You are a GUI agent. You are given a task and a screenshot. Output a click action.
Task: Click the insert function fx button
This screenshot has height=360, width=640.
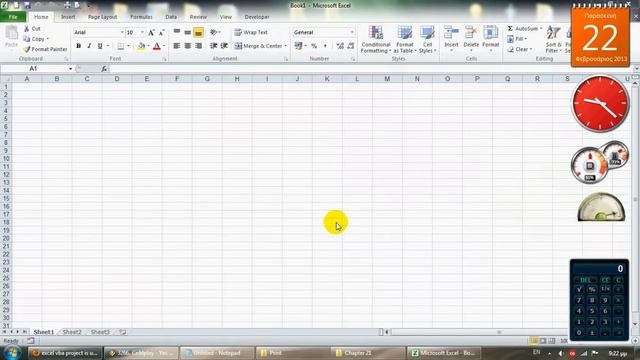click(104, 69)
